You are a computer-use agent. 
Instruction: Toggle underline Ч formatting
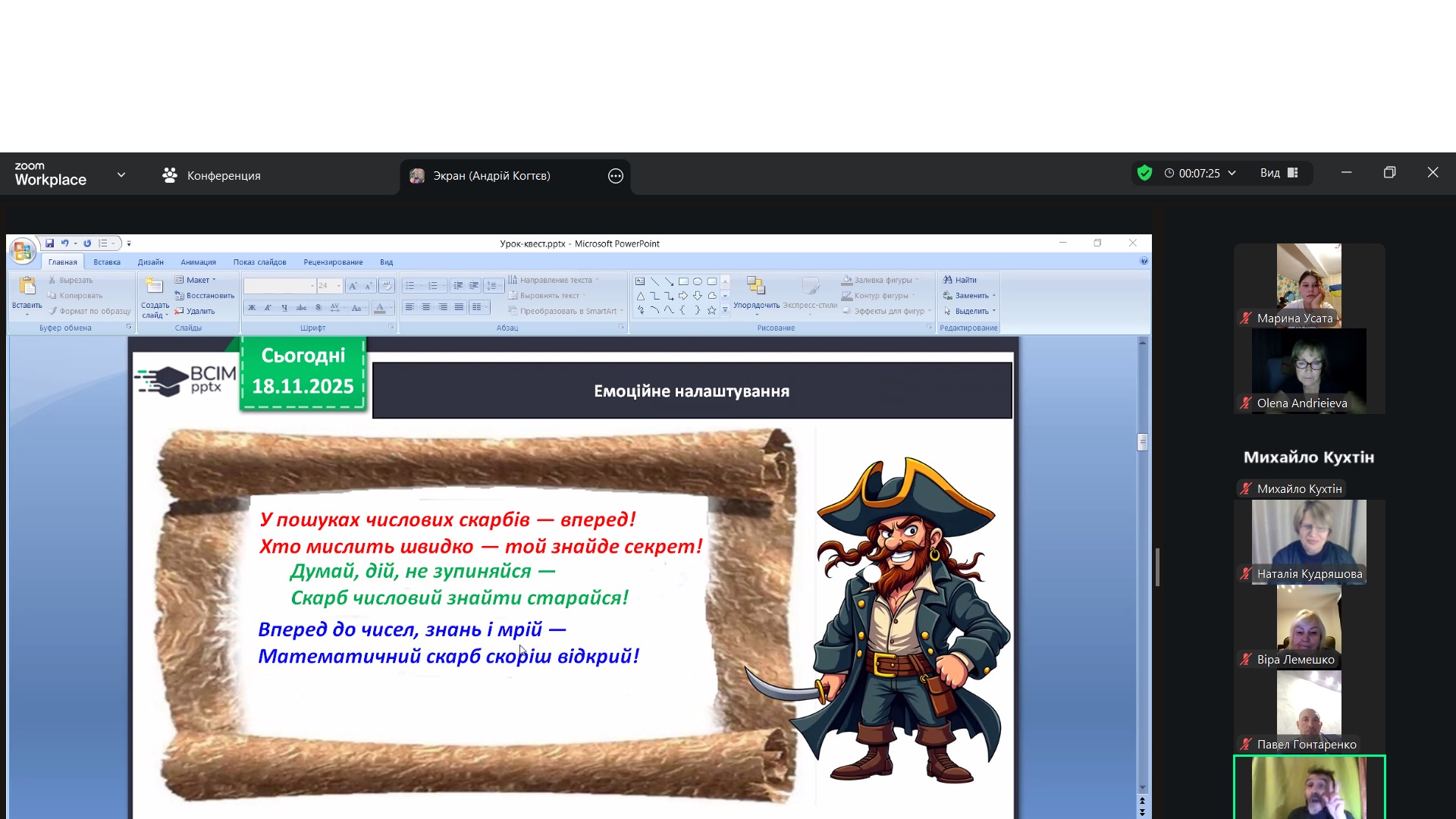pos(284,308)
